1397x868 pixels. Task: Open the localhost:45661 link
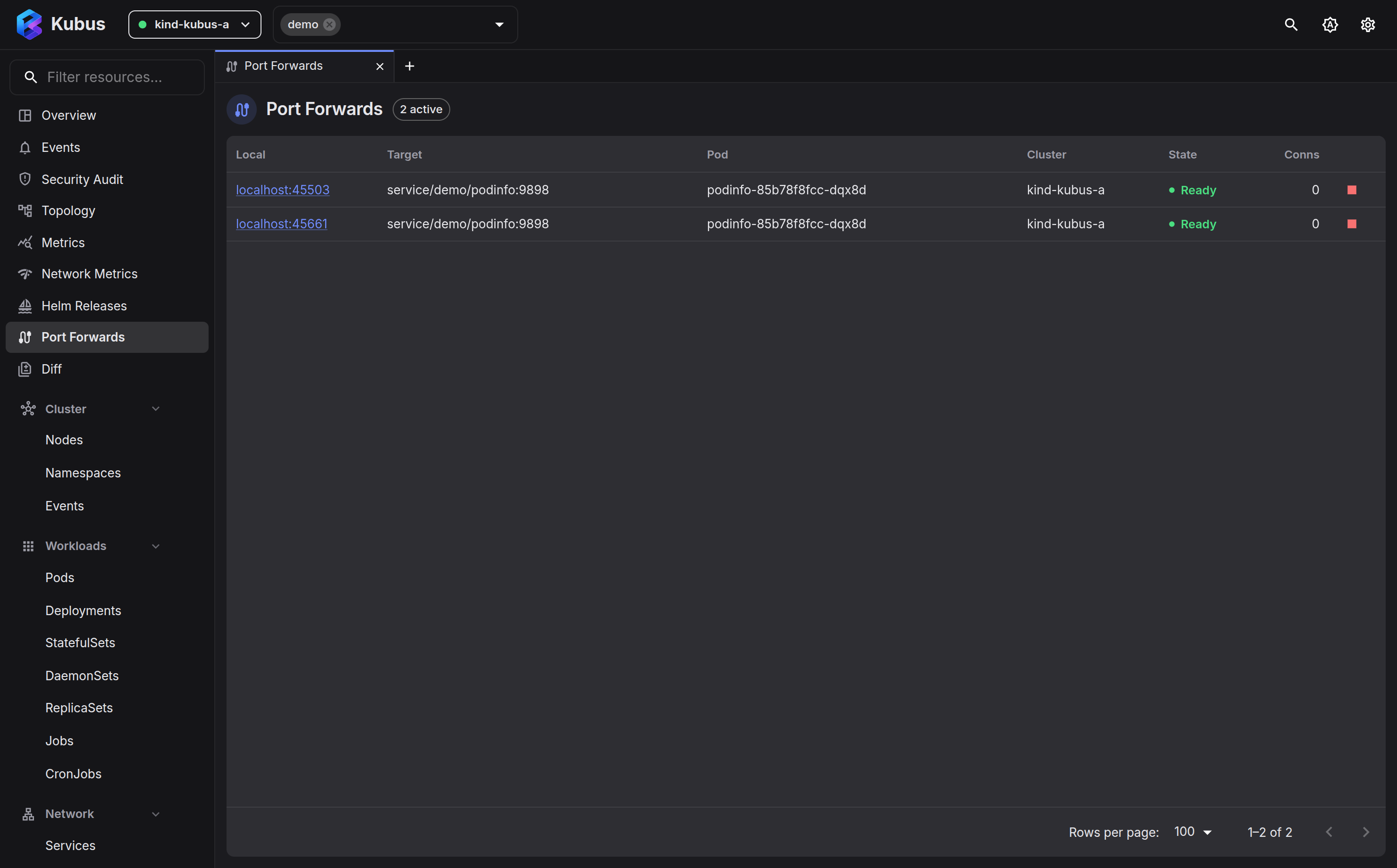[x=281, y=224]
